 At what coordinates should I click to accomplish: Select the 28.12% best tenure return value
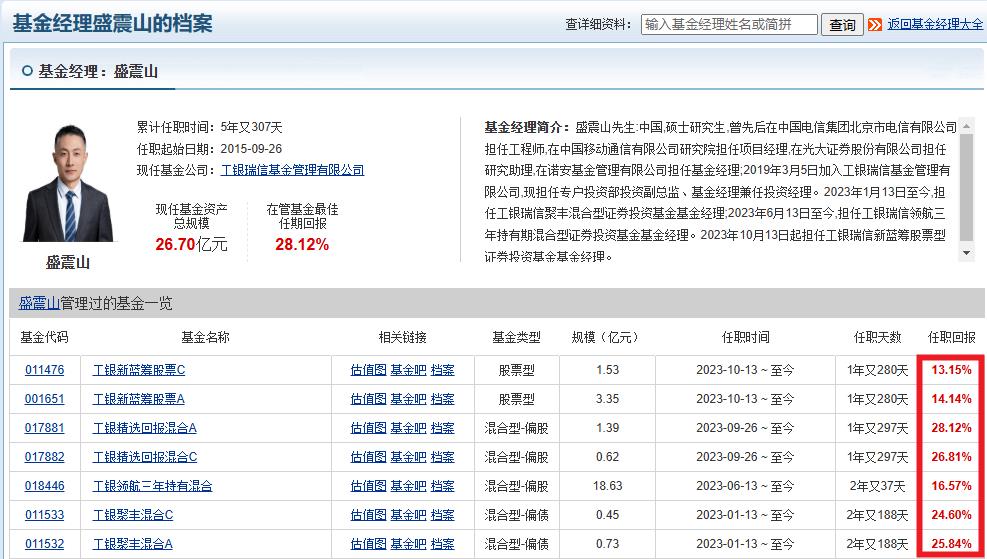pos(302,244)
